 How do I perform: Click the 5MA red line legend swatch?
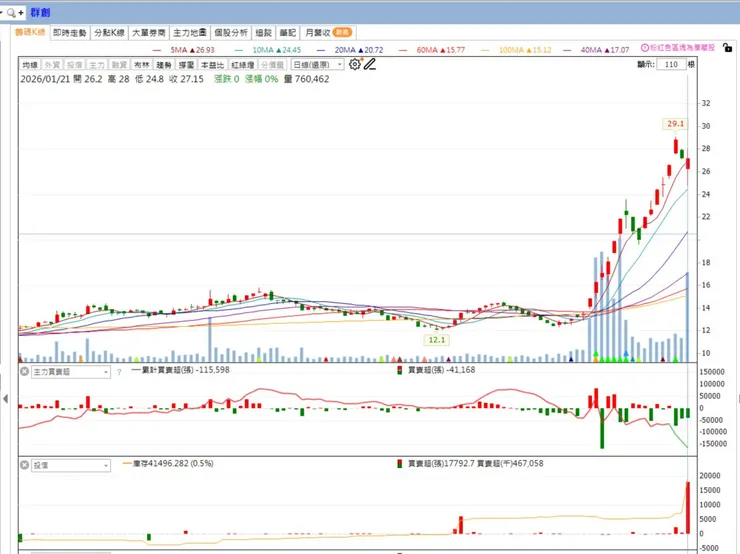[157, 50]
